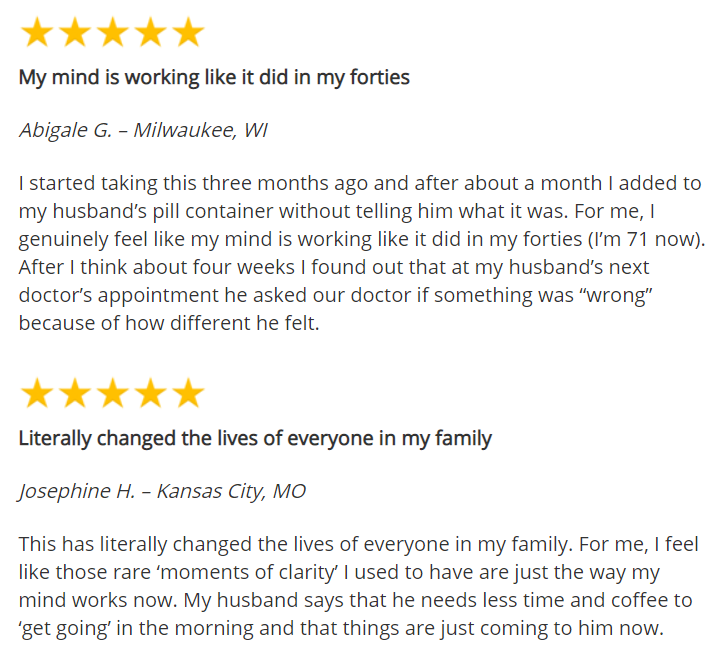Click the first star in Josephine's review rating
Screen dimensions: 726x658
tap(37, 394)
